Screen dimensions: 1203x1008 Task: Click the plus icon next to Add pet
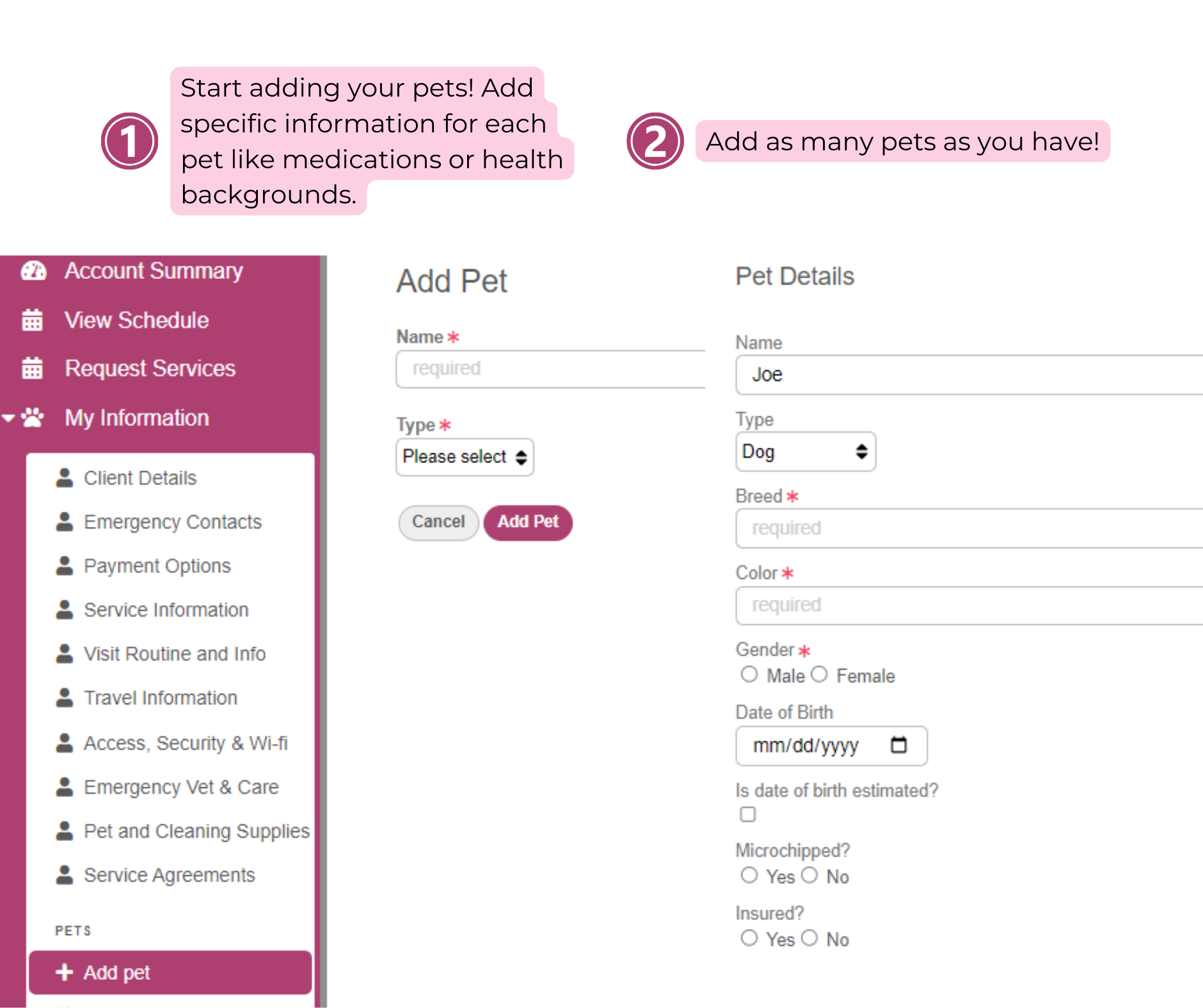click(65, 972)
